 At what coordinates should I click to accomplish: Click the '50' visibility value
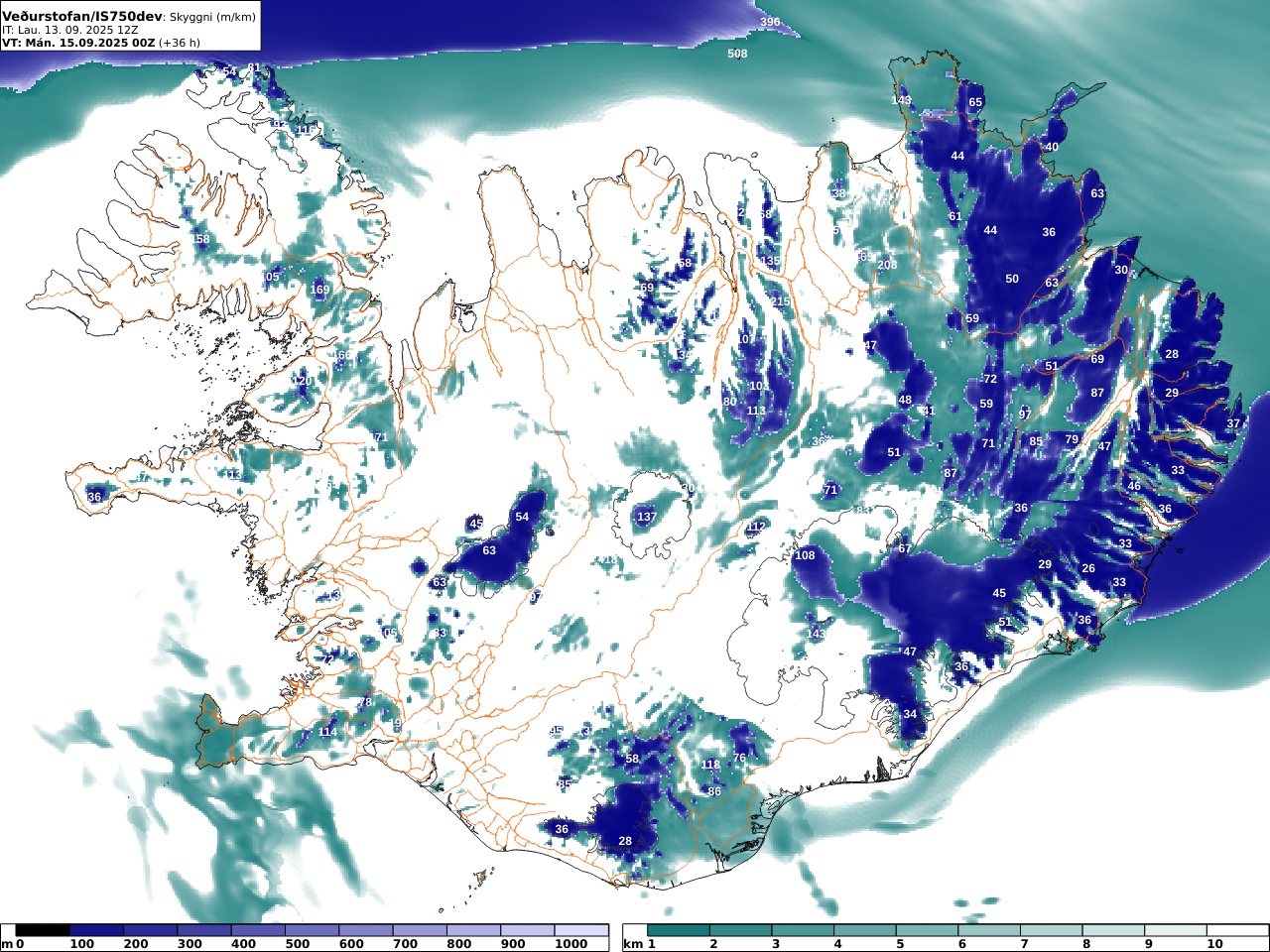[x=1012, y=279]
